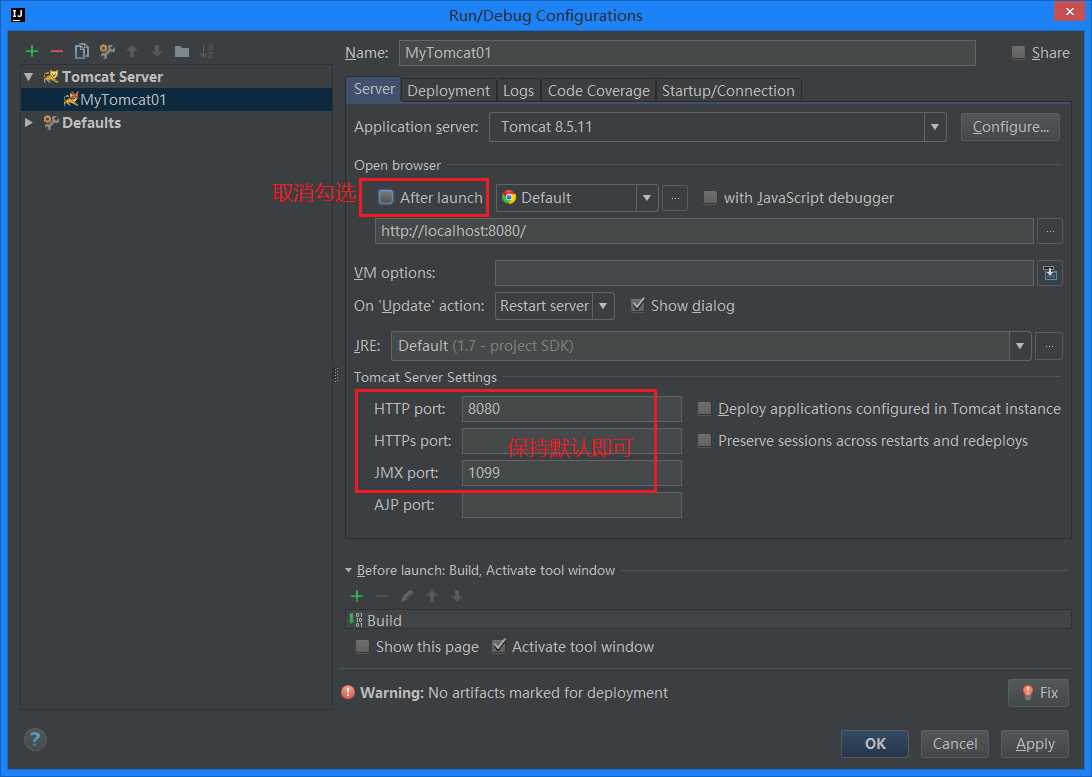This screenshot has width=1092, height=777.
Task: Move the before launch task up
Action: coord(432,596)
